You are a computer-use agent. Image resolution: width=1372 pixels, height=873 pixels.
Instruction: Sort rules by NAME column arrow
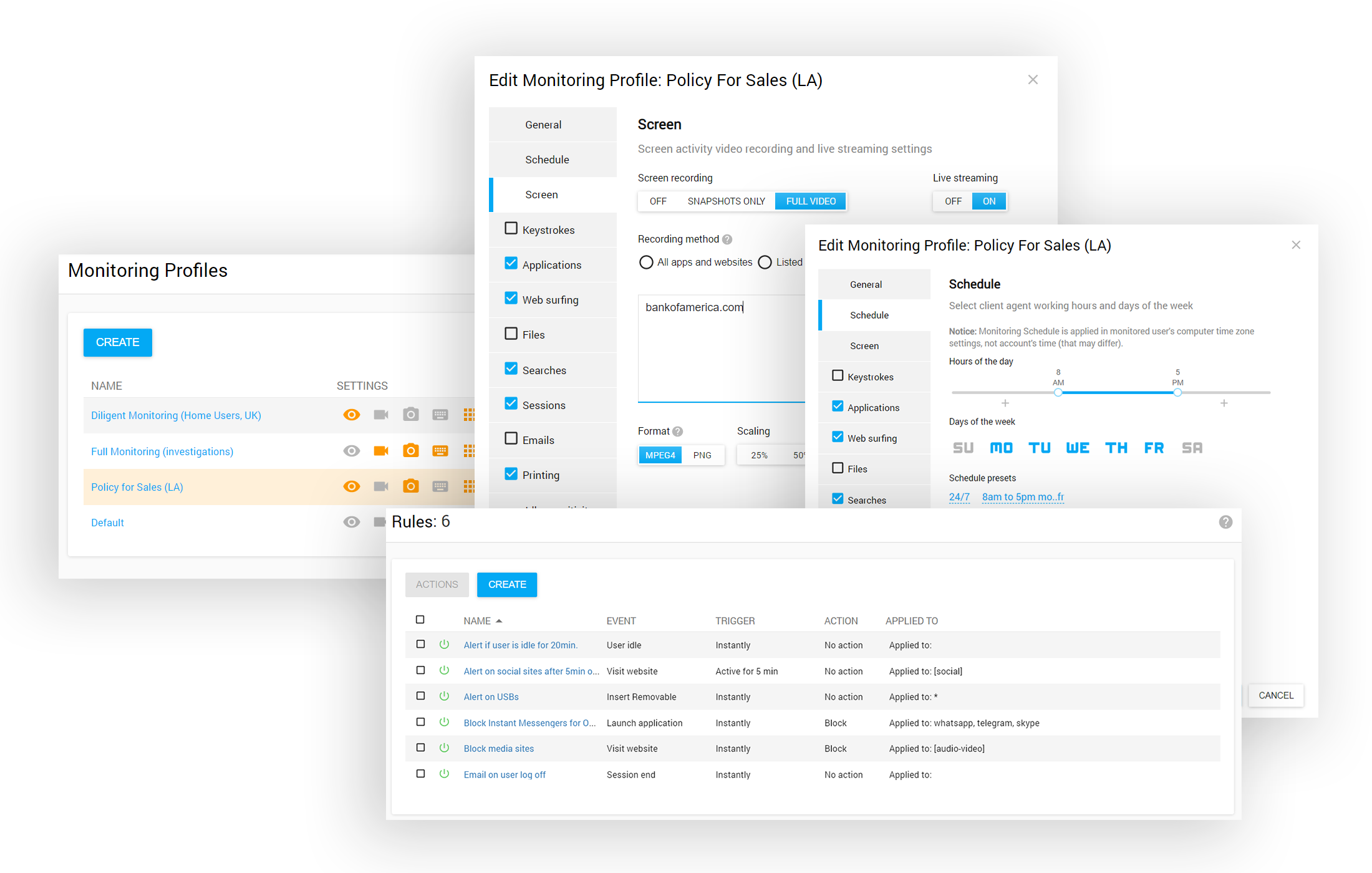pyautogui.click(x=499, y=621)
